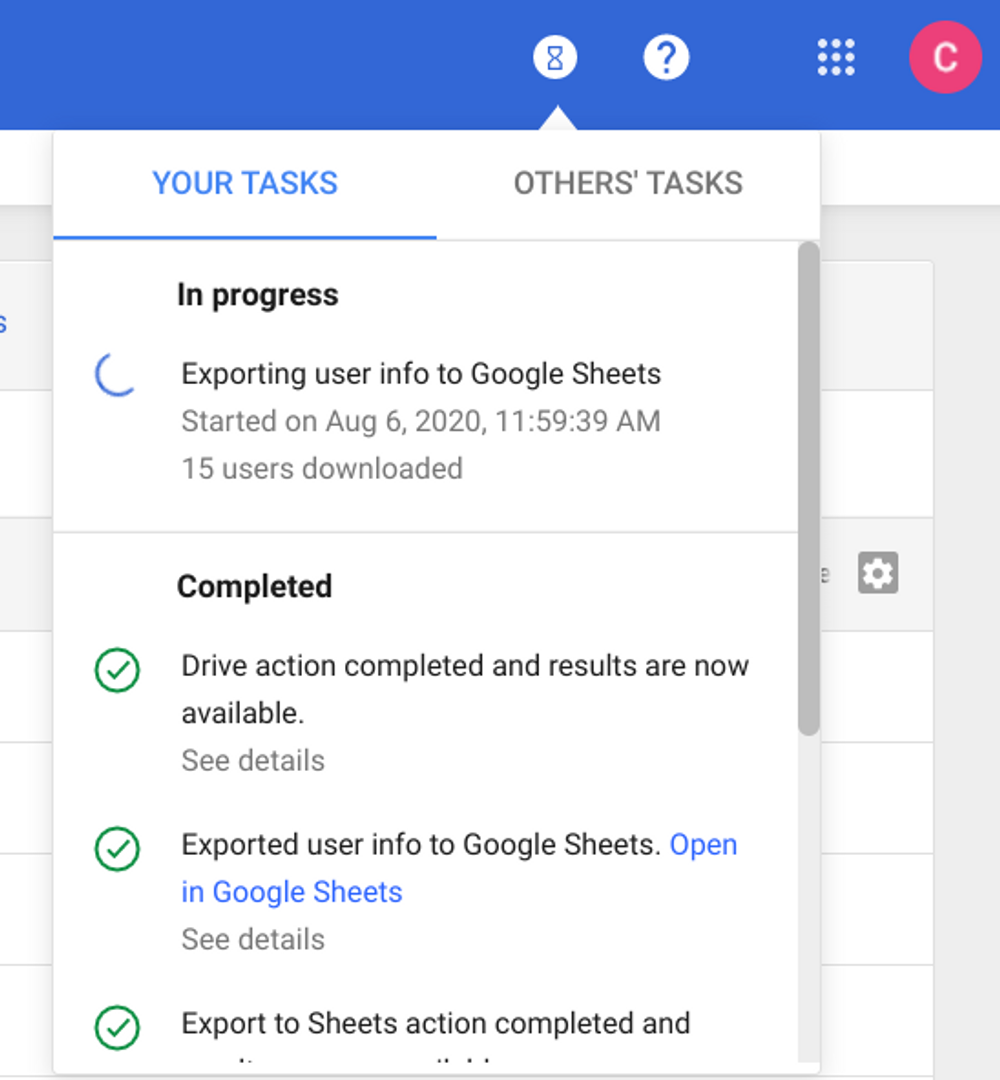Click the checkmark beside Exported user info
1000x1080 pixels.
pos(117,849)
